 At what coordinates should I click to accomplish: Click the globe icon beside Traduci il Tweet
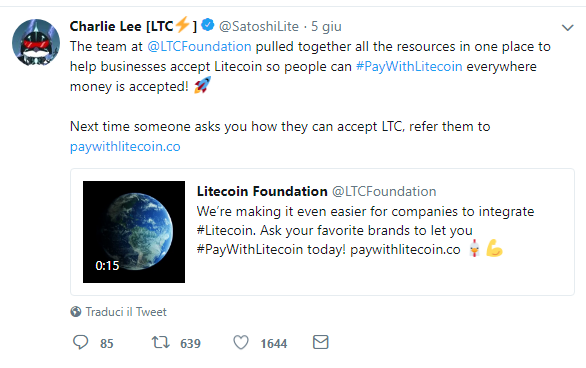[75, 312]
